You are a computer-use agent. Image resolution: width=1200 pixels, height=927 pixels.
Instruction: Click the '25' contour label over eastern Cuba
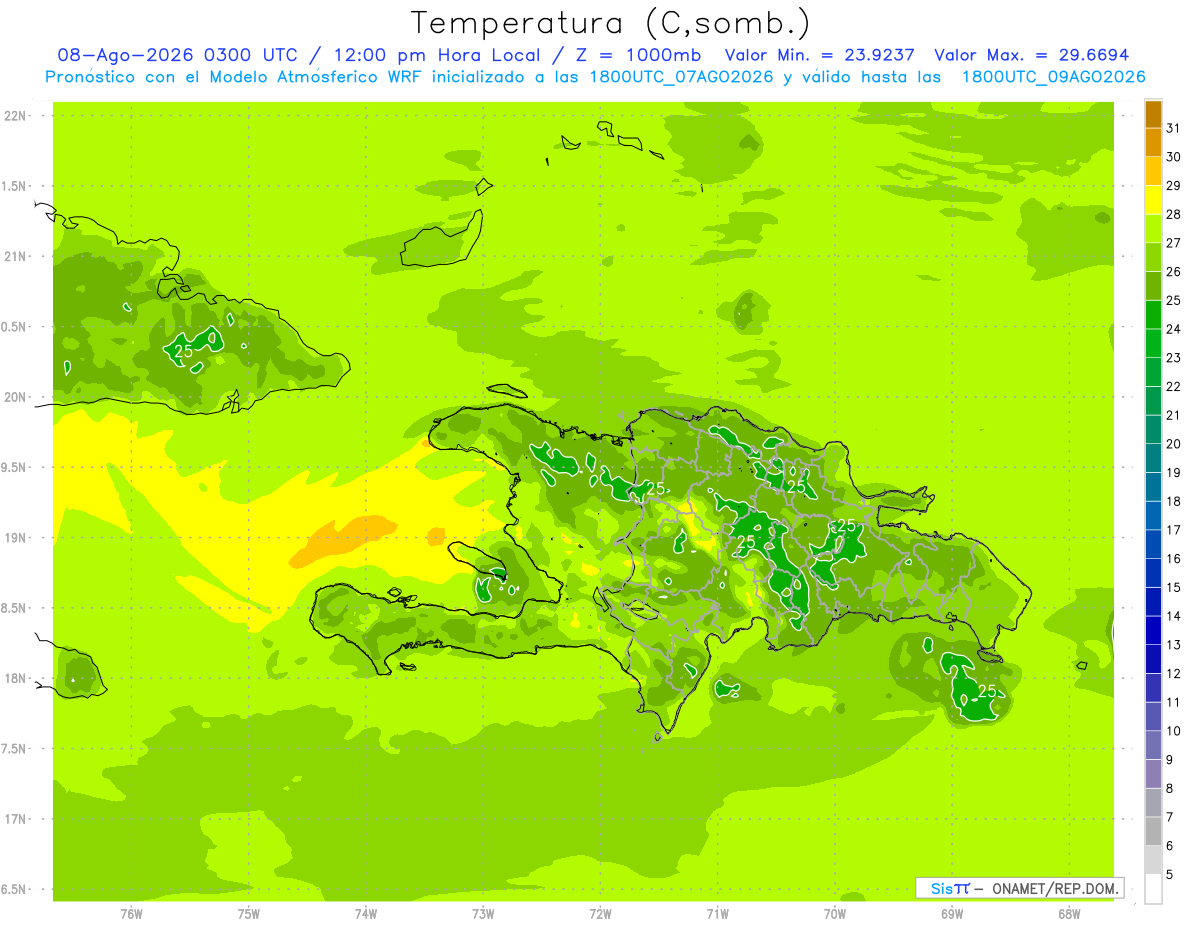click(x=183, y=351)
